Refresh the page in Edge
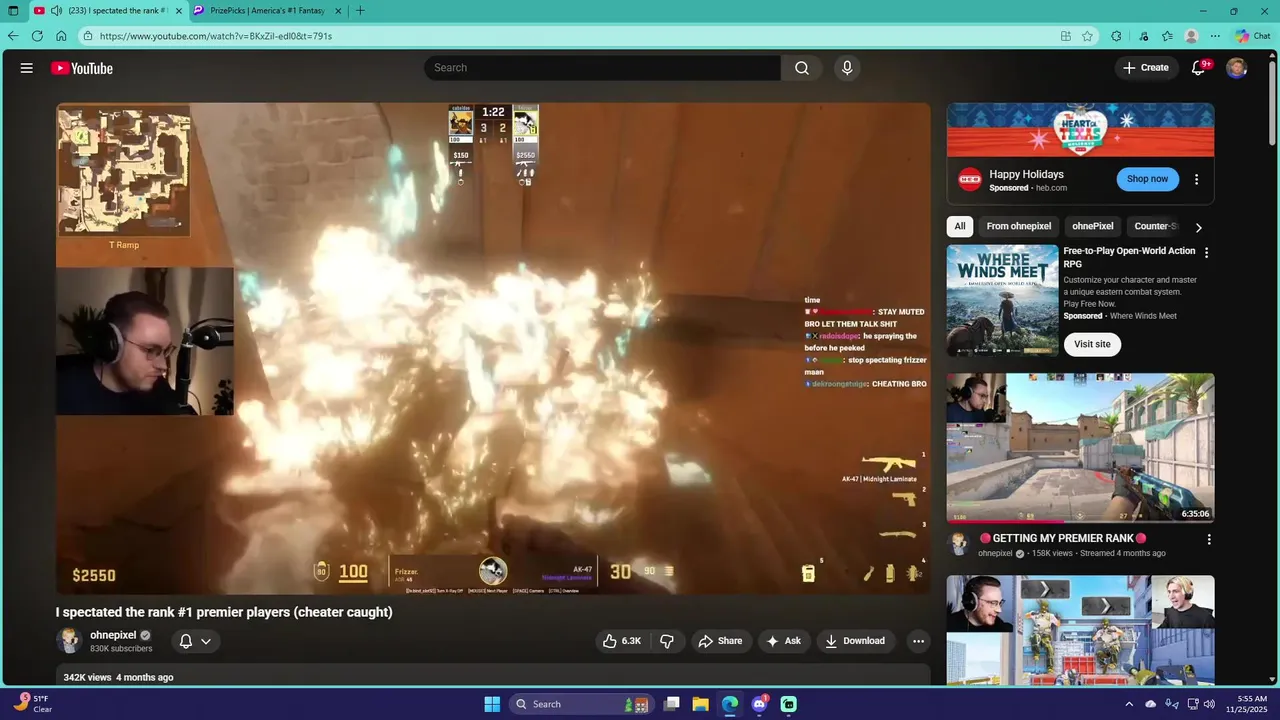The height and width of the screenshot is (720, 1280). [37, 36]
